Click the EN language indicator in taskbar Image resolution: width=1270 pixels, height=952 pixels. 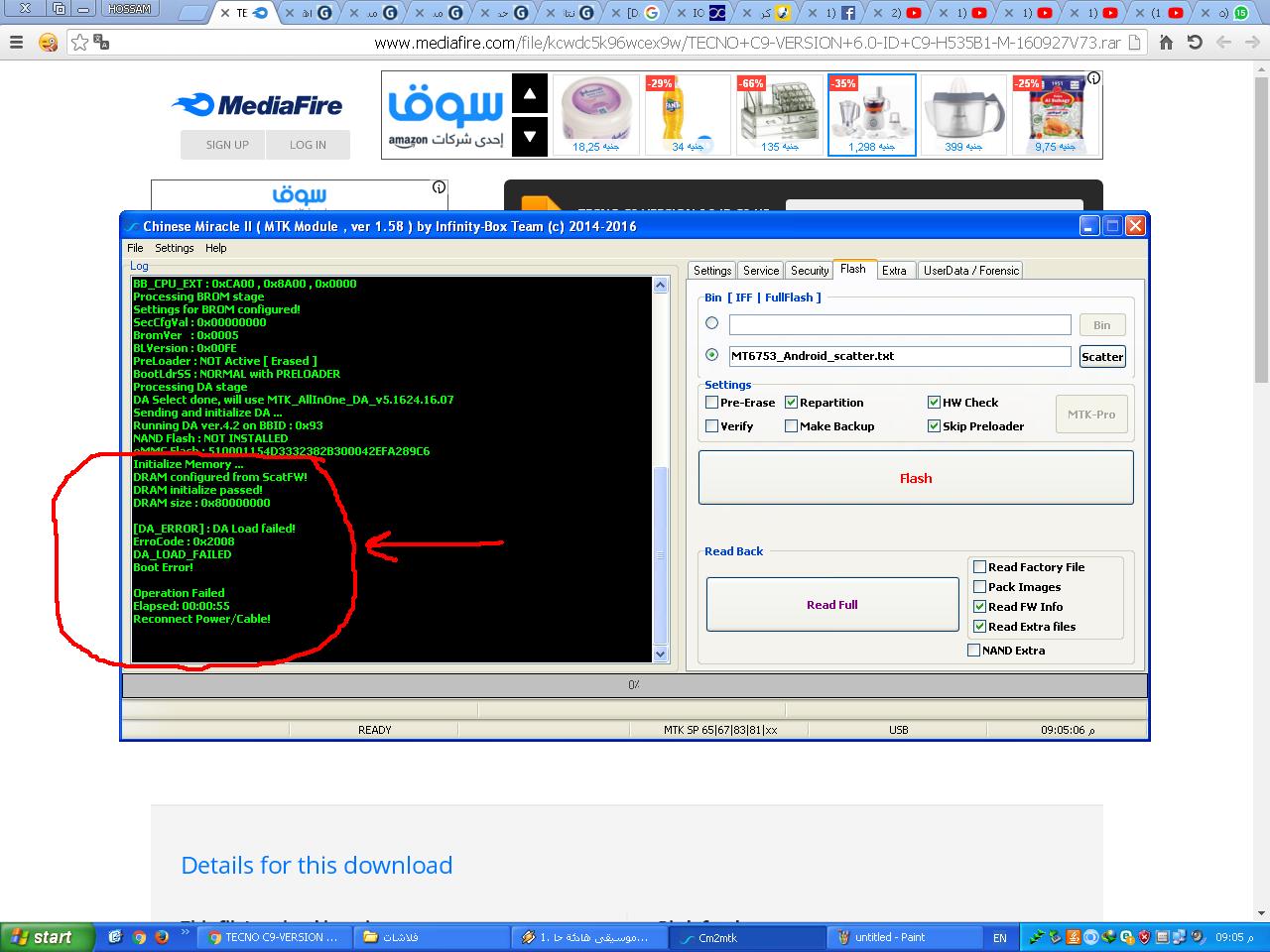tap(999, 937)
